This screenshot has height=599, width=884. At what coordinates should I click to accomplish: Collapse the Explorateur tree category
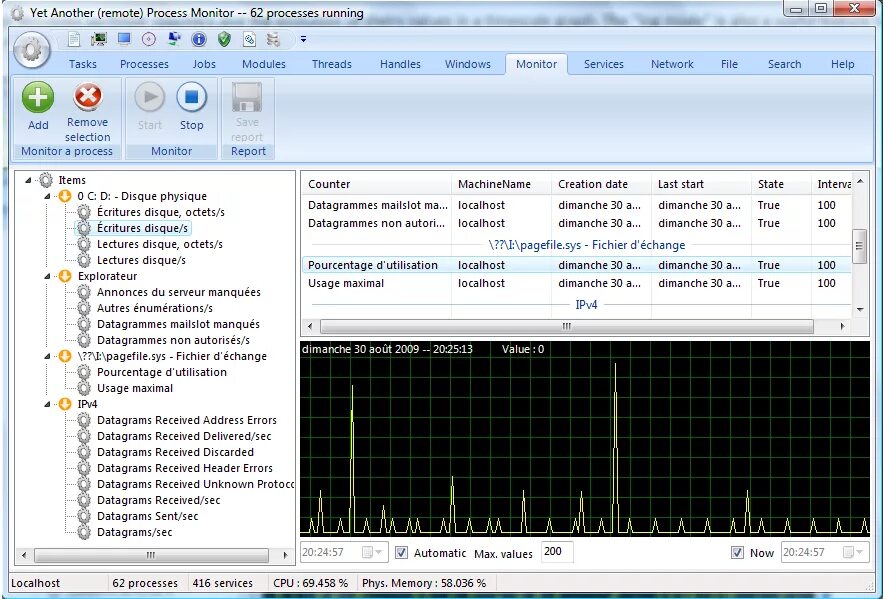[x=47, y=276]
